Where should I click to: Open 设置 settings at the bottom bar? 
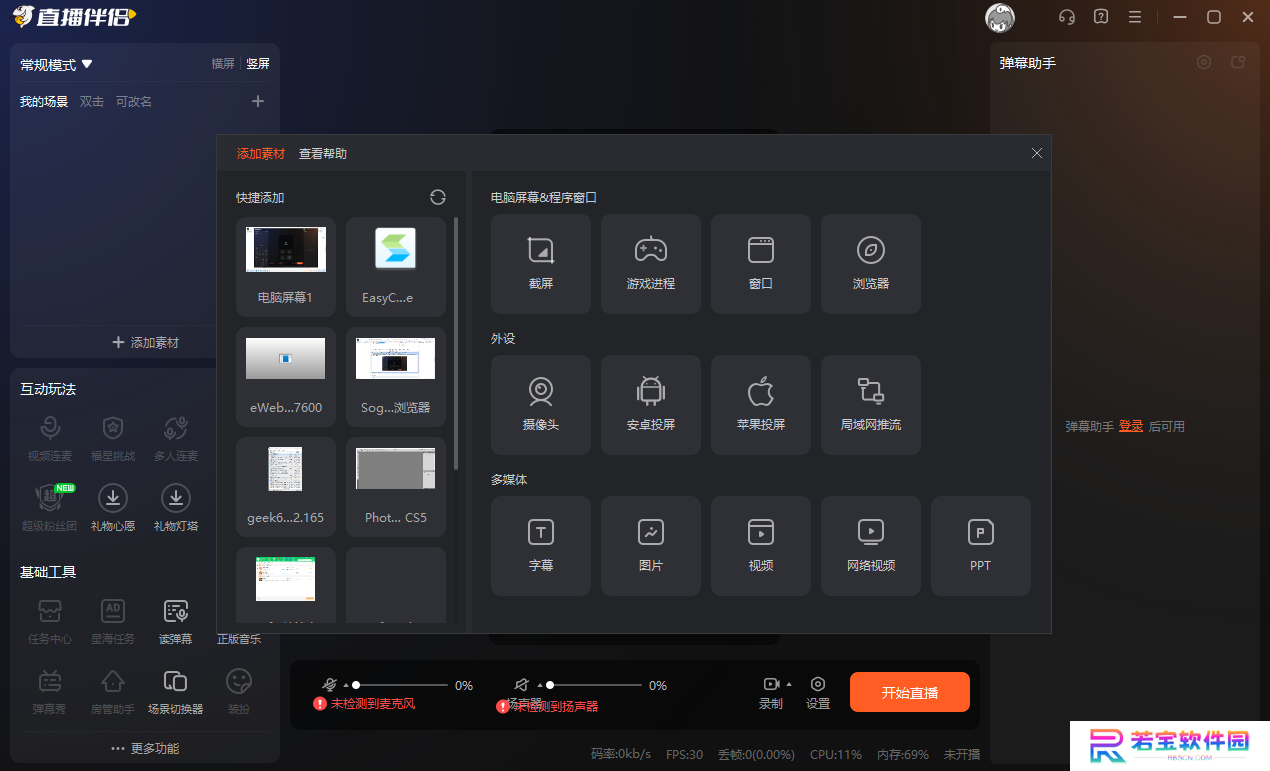[818, 692]
